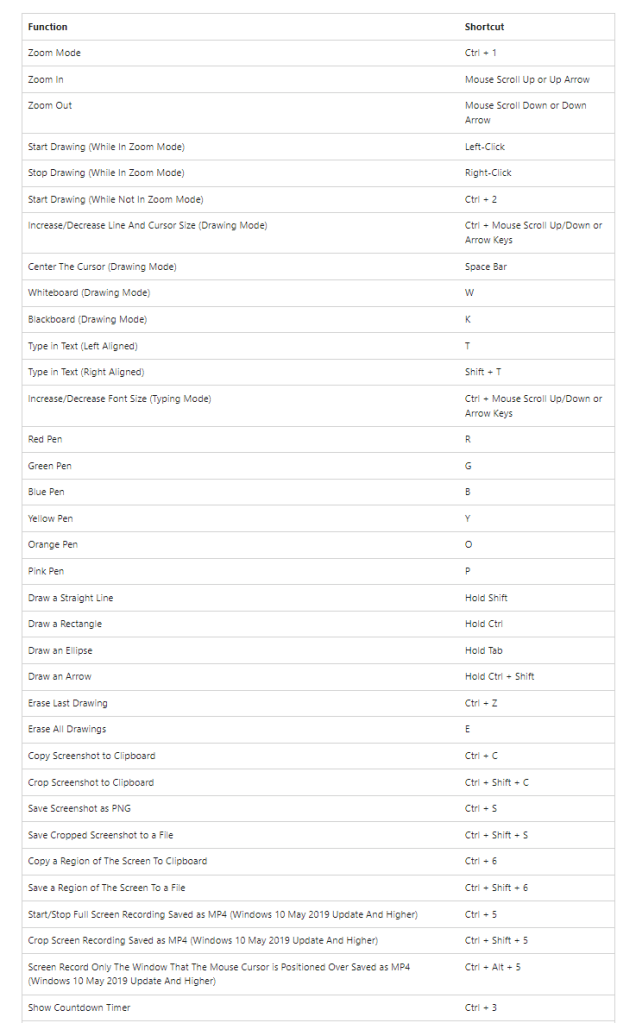This screenshot has width=617, height=1023.
Task: Click the Function column header
Action: click(x=48, y=27)
